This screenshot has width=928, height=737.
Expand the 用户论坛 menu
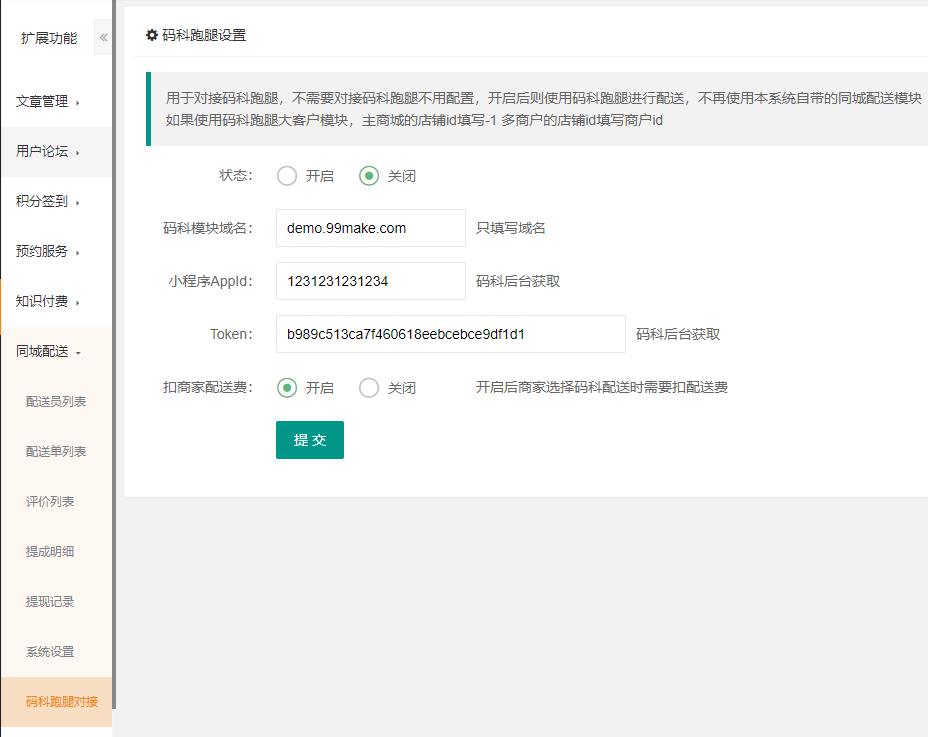[48, 151]
